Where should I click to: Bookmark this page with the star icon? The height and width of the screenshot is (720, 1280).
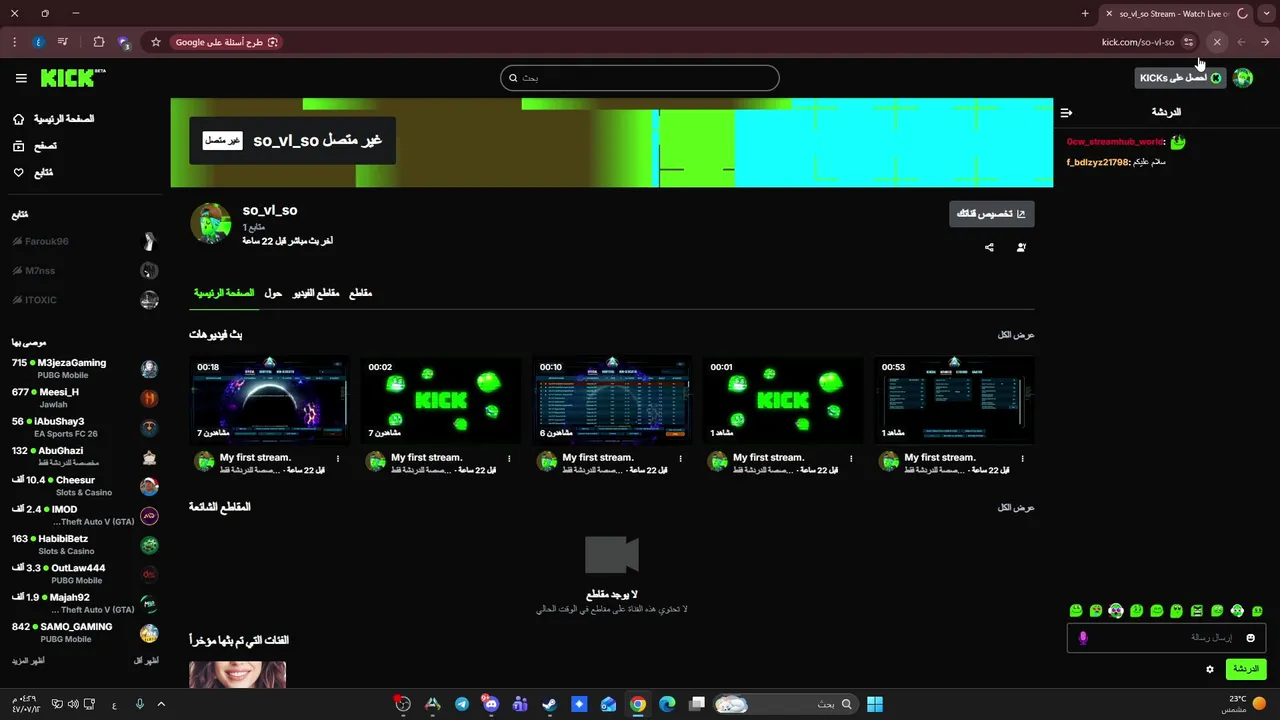point(156,42)
